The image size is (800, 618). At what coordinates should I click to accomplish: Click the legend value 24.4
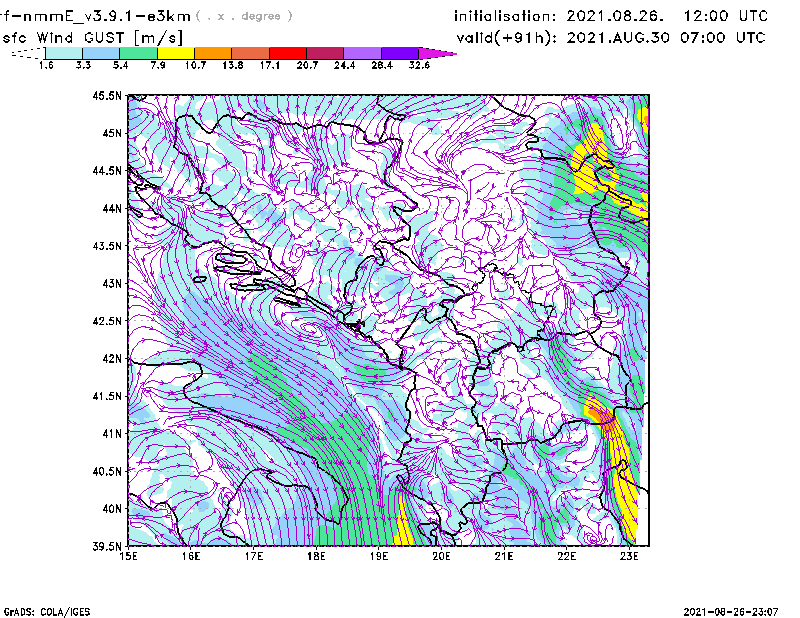coord(344,65)
